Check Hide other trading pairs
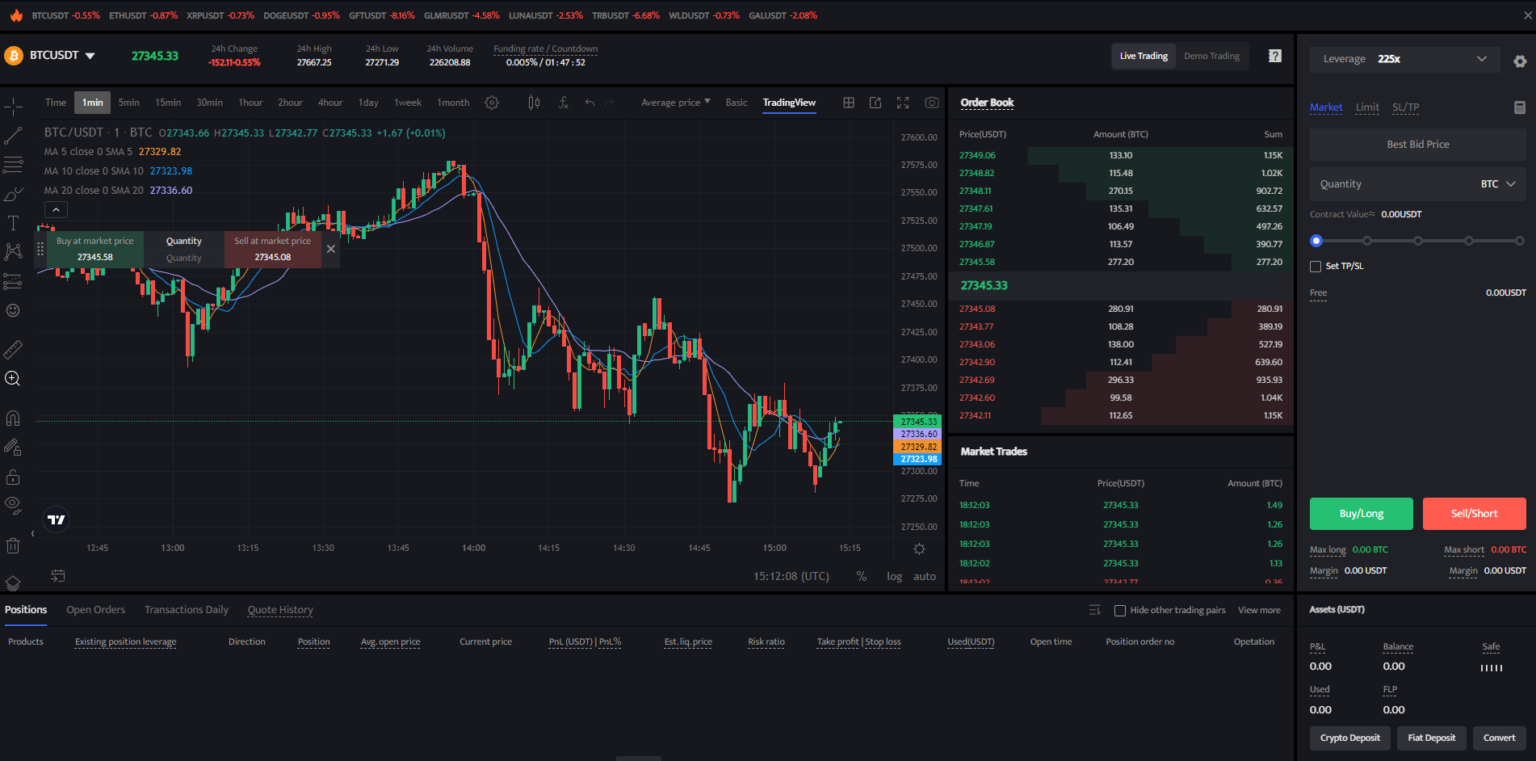Viewport: 1536px width, 761px height. [1120, 610]
